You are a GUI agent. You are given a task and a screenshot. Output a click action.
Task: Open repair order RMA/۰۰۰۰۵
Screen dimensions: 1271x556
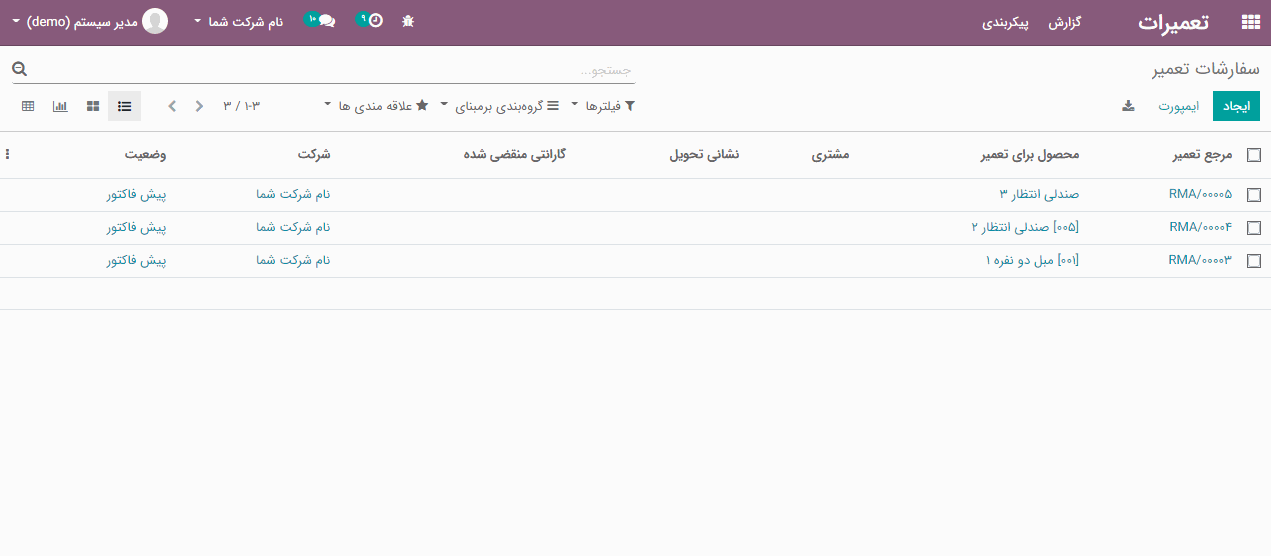pyautogui.click(x=1200, y=195)
